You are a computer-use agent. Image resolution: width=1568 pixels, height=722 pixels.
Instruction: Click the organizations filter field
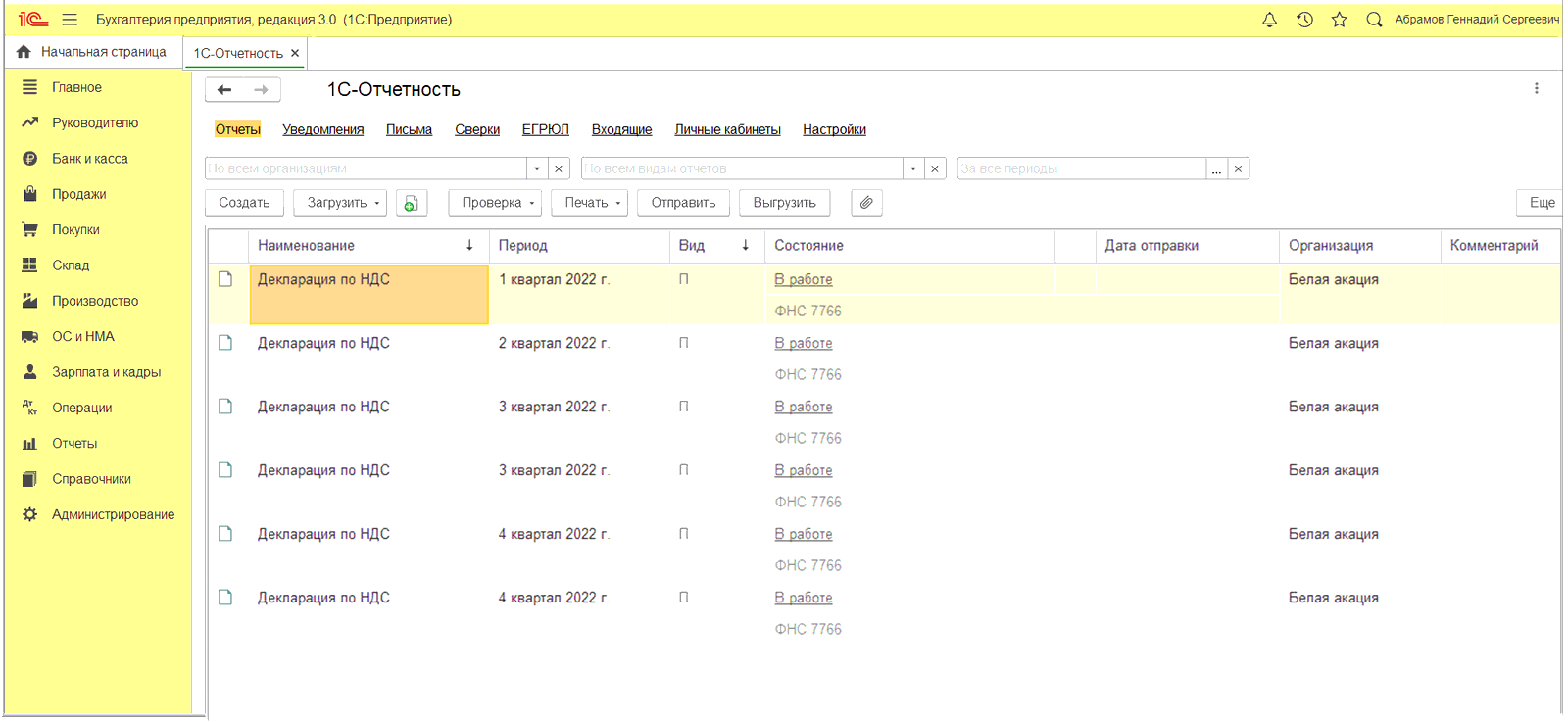[x=366, y=168]
